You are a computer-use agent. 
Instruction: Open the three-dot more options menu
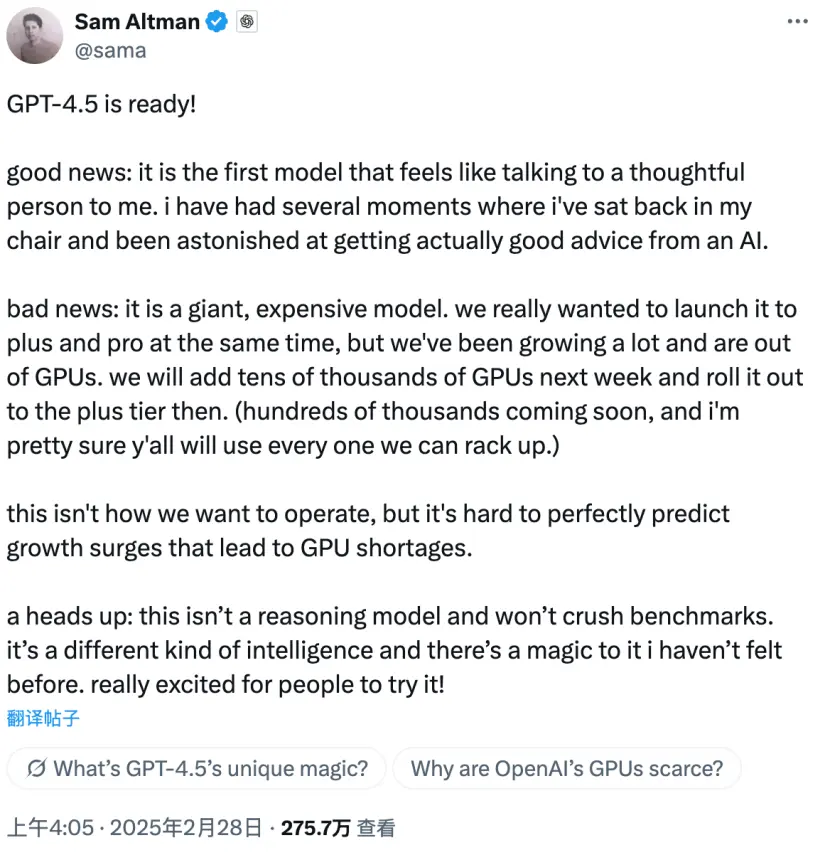coord(796,21)
